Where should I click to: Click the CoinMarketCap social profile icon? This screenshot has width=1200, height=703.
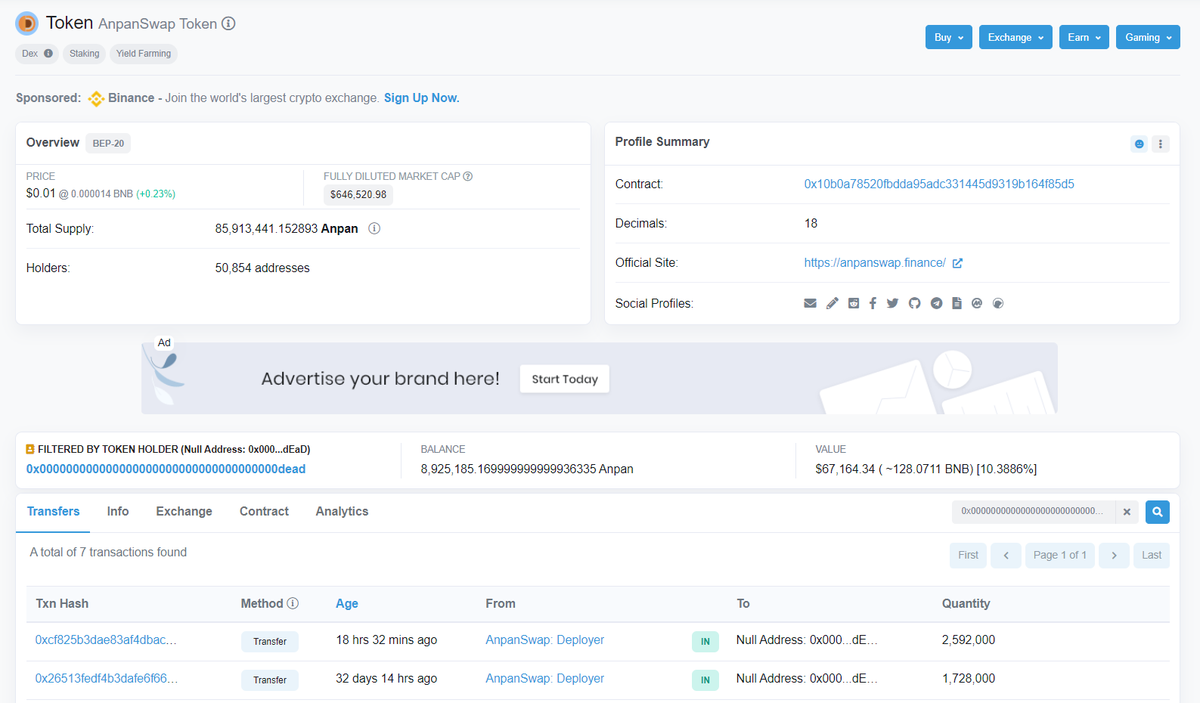(977, 303)
